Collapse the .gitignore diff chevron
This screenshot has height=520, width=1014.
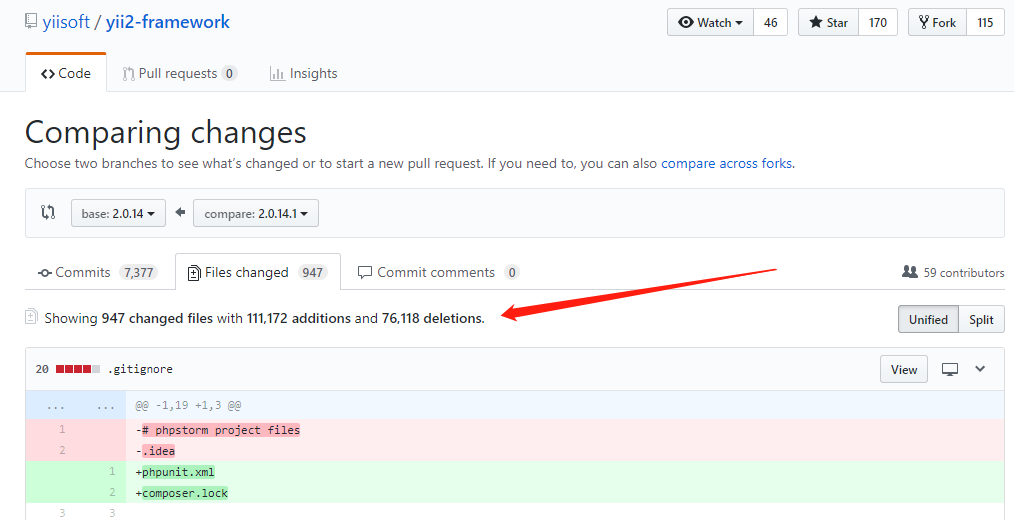pos(980,369)
